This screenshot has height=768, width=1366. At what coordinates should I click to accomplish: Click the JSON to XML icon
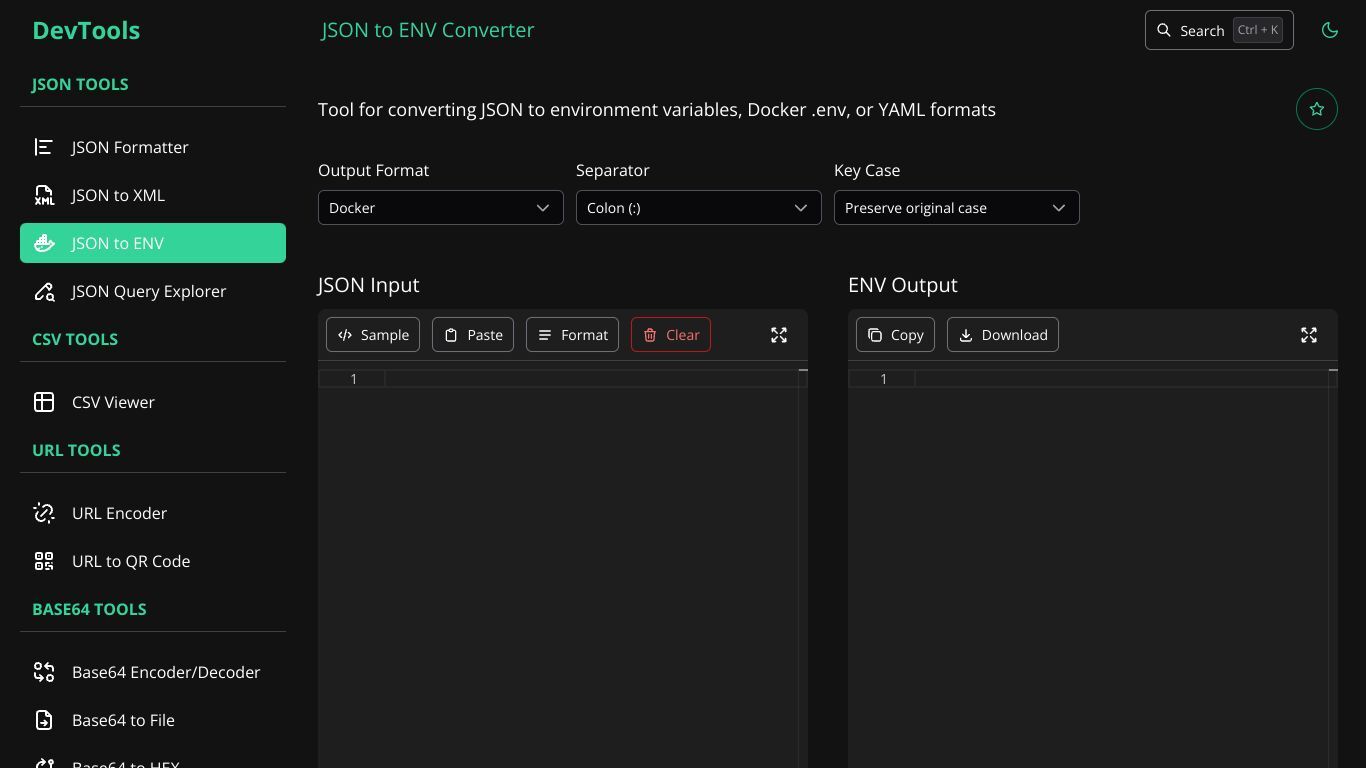(x=44, y=195)
